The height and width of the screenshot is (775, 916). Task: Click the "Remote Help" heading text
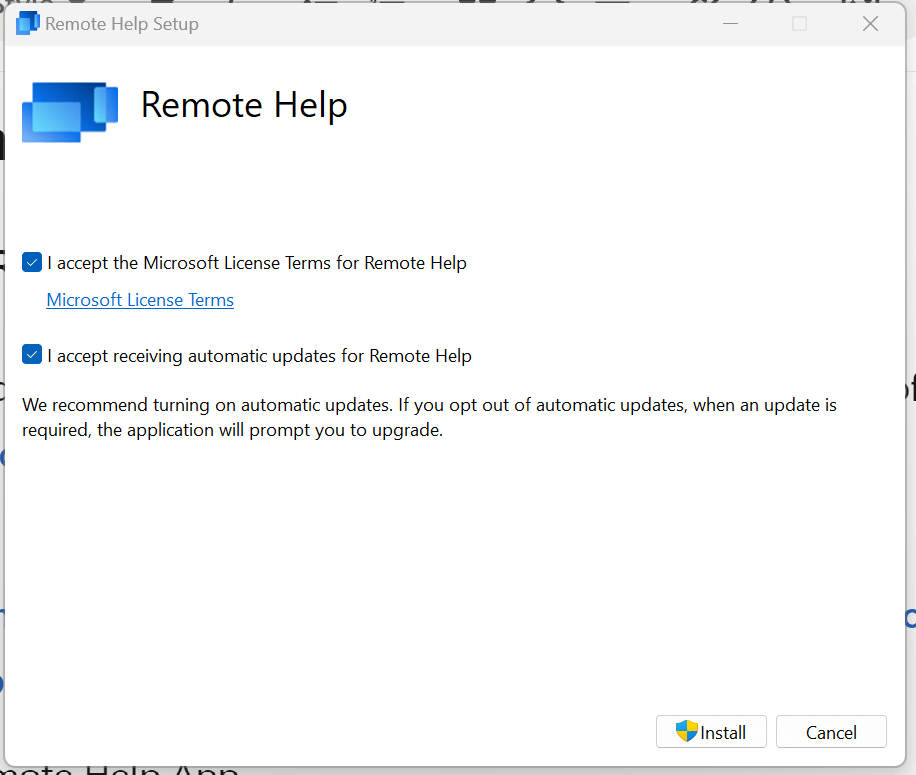[x=244, y=106]
